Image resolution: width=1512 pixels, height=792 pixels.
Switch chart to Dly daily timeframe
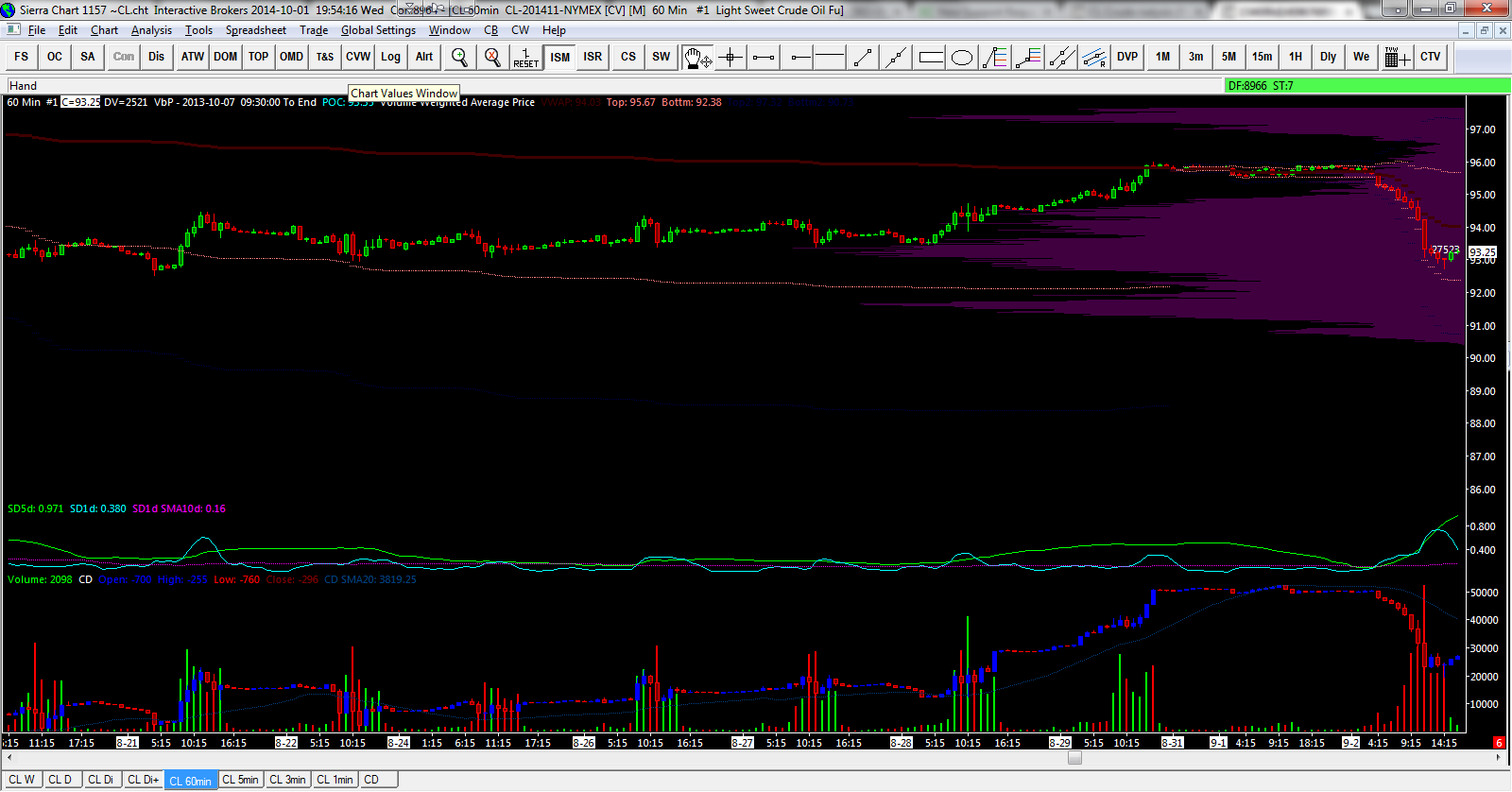[x=1329, y=57]
